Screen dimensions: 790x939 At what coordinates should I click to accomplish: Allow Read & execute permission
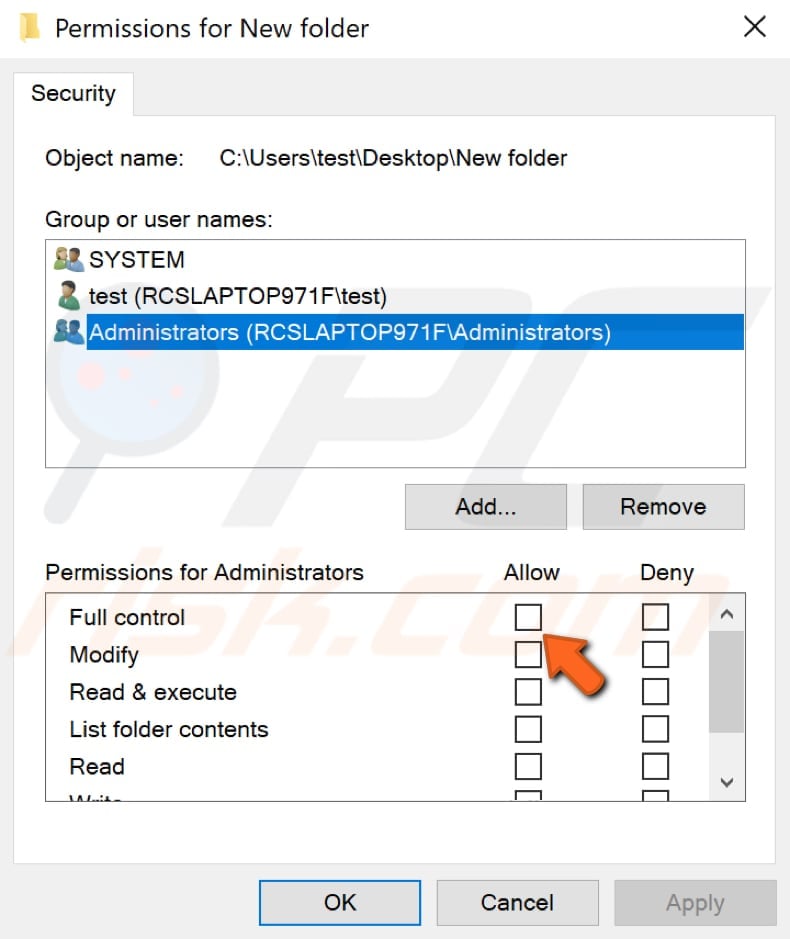pos(529,692)
